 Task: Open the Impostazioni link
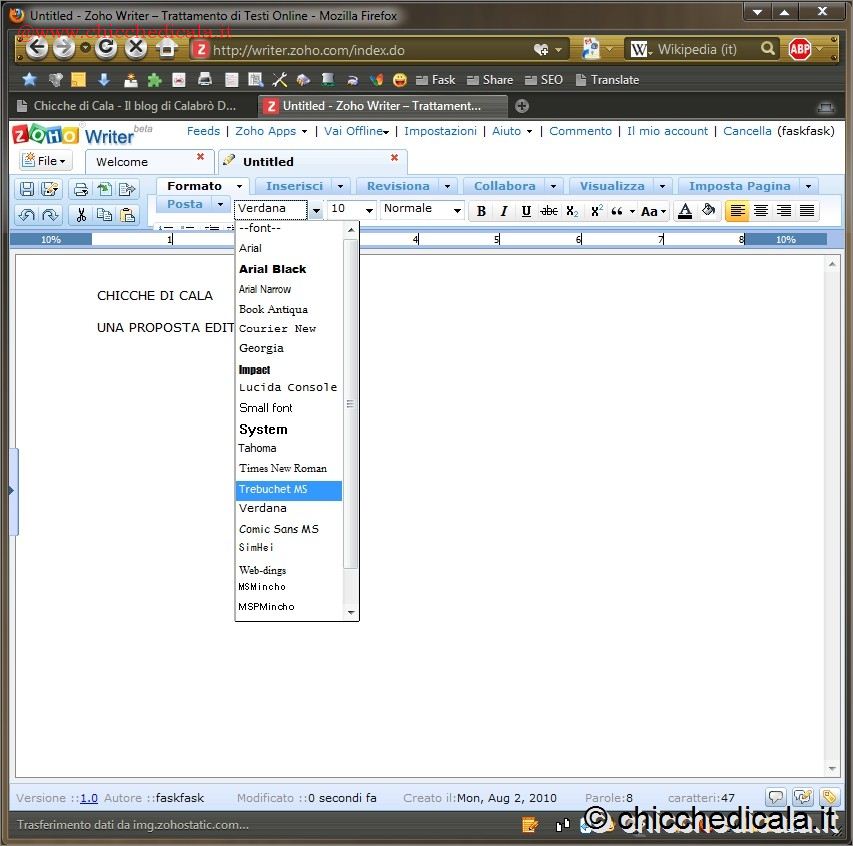pos(440,131)
